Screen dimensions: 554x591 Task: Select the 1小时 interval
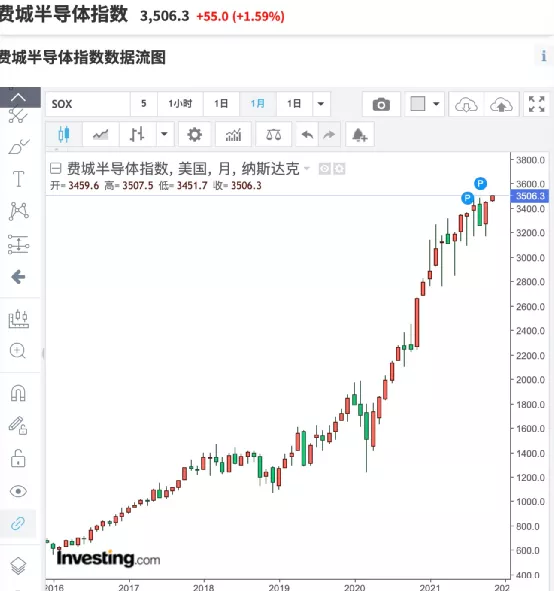click(x=180, y=104)
